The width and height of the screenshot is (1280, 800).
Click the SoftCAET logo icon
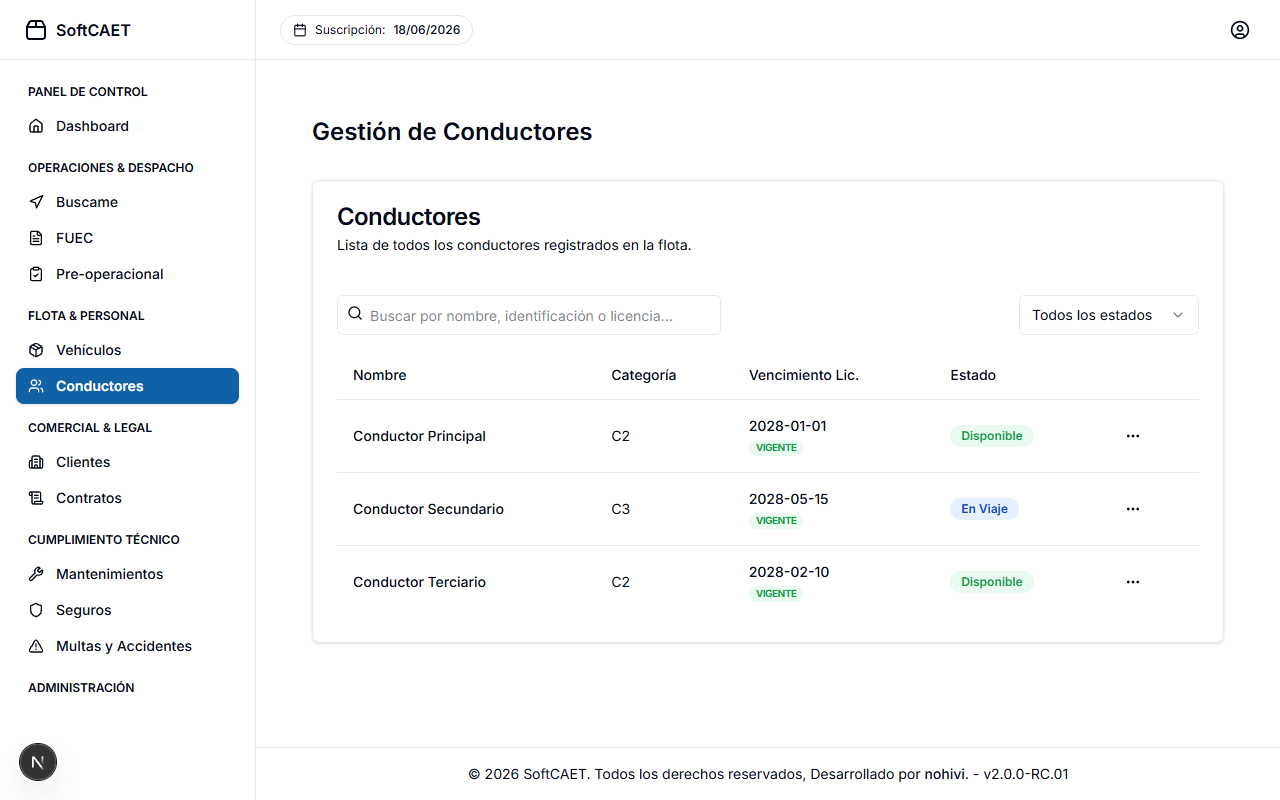36,30
